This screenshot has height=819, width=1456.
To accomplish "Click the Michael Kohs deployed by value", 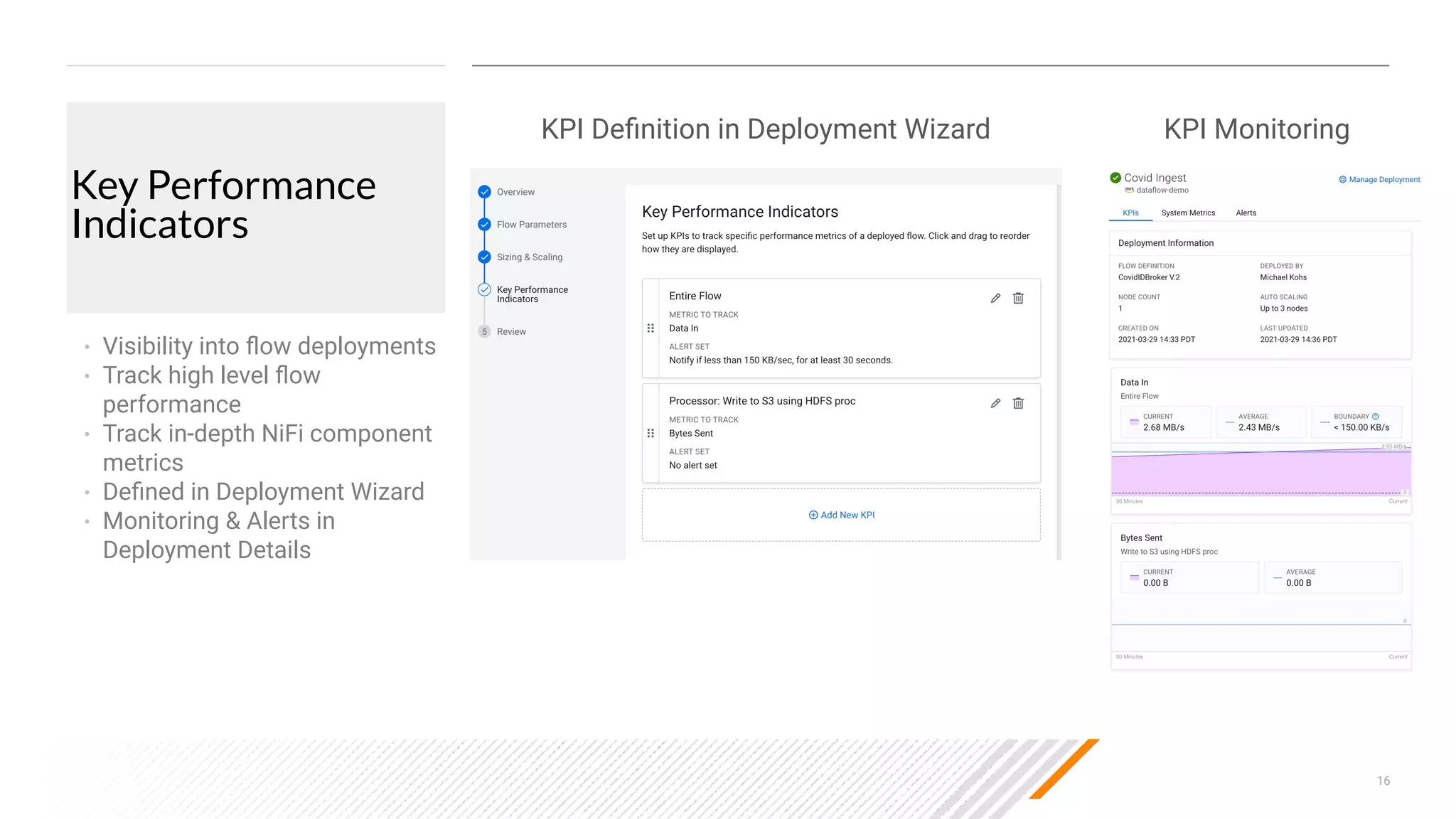I will (1283, 277).
